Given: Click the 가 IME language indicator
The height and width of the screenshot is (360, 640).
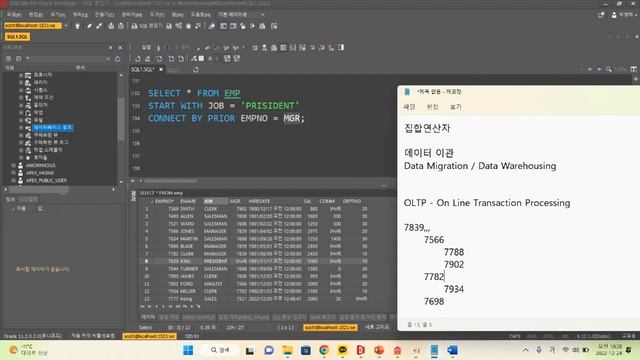Looking at the screenshot, I should click(552, 350).
